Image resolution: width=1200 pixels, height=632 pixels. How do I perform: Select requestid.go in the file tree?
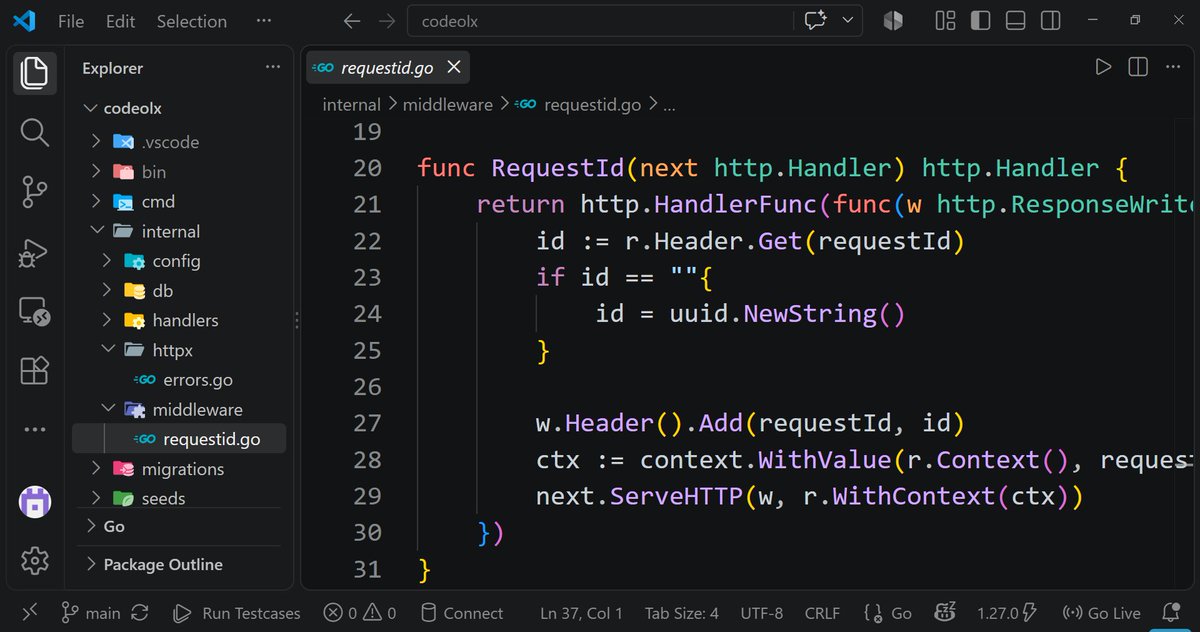179,439
